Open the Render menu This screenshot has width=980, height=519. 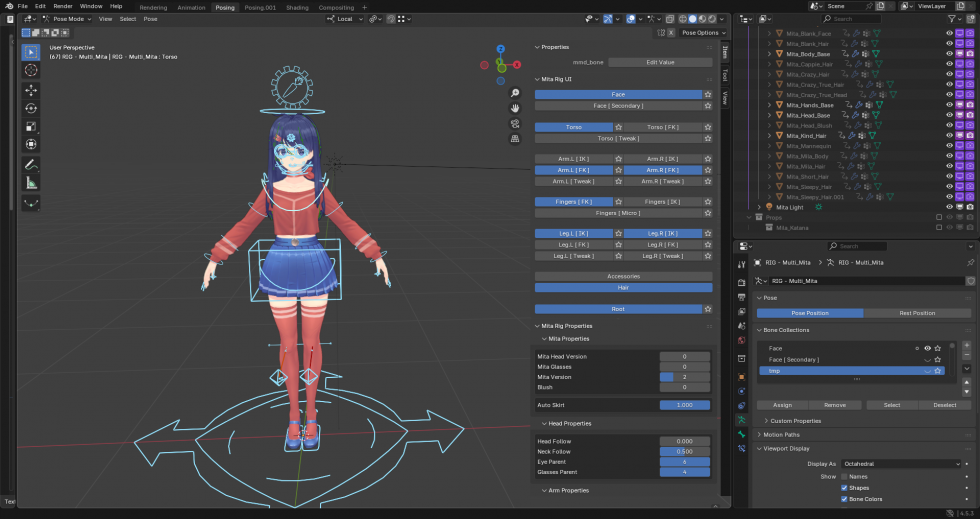62,6
